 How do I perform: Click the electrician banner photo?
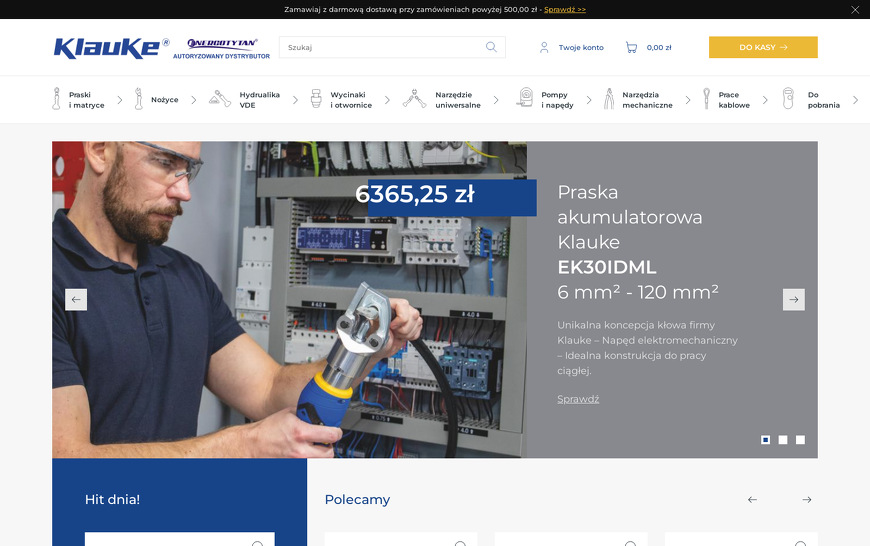click(289, 300)
